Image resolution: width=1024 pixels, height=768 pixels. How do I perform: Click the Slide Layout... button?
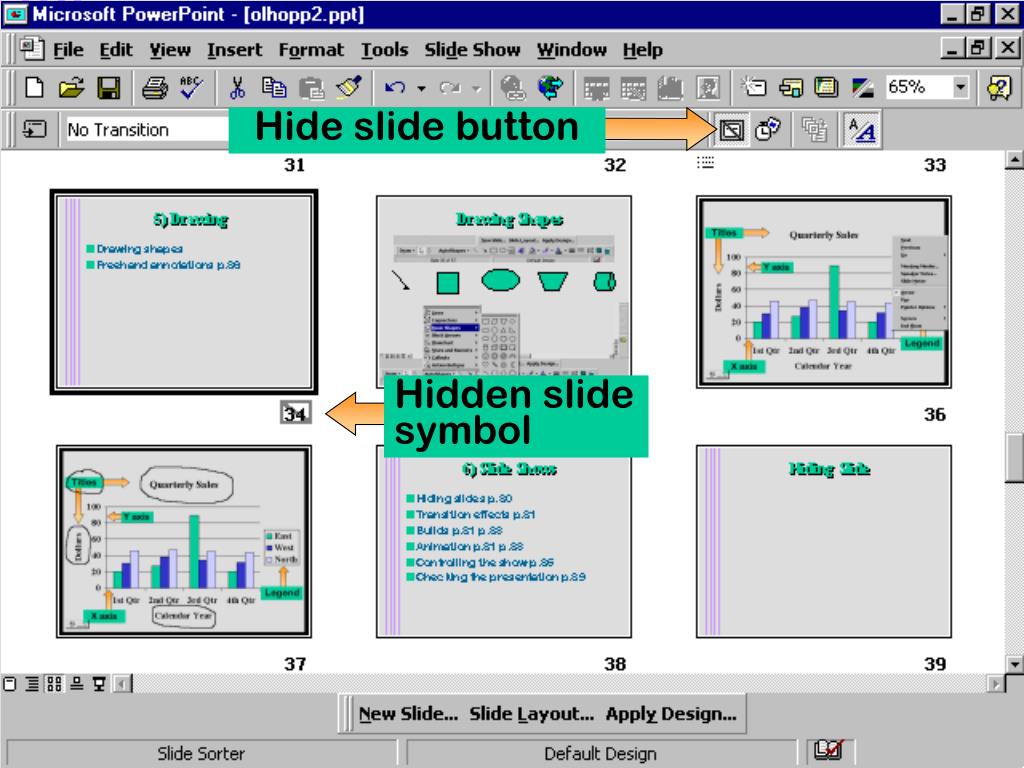coord(532,714)
